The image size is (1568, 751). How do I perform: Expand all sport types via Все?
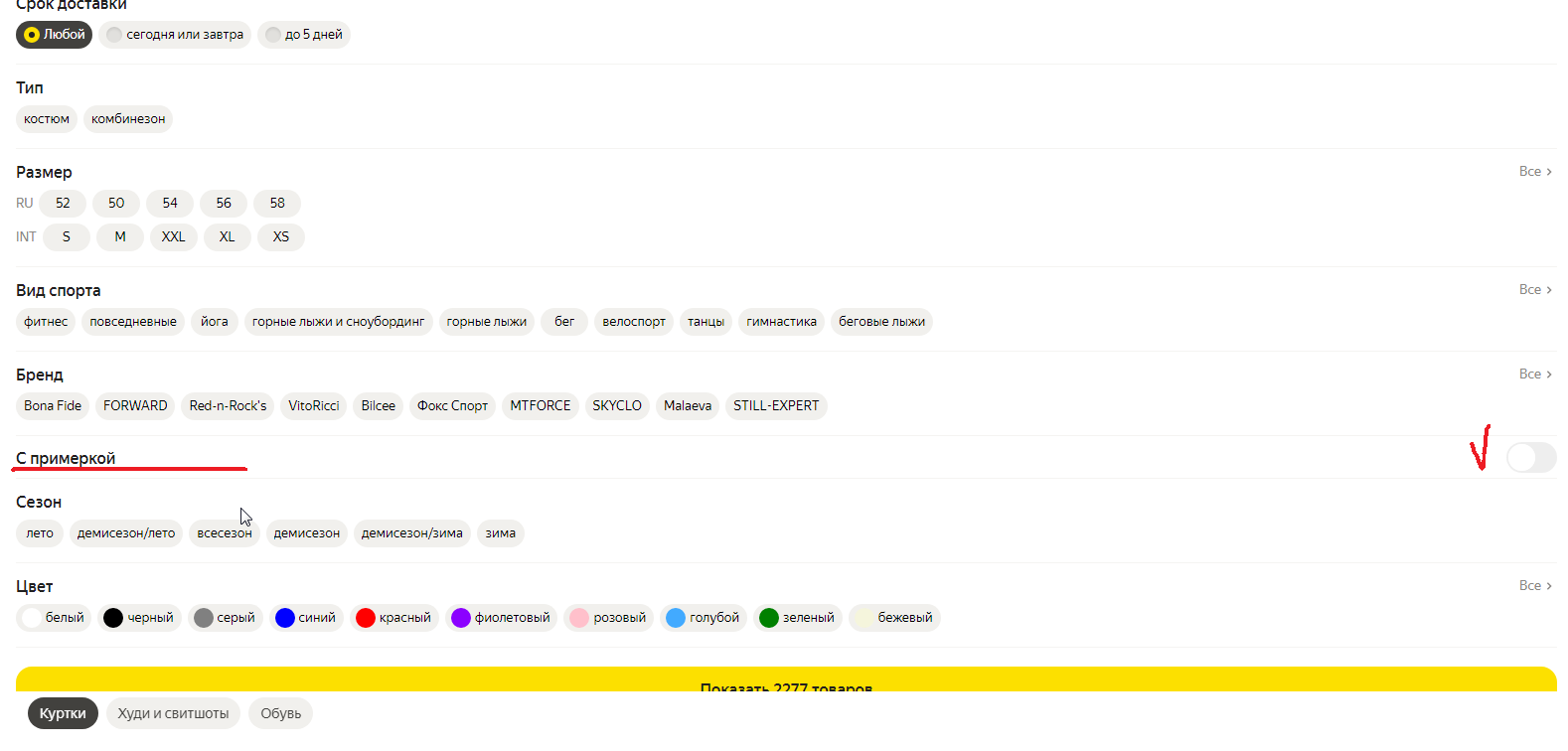coord(1535,290)
